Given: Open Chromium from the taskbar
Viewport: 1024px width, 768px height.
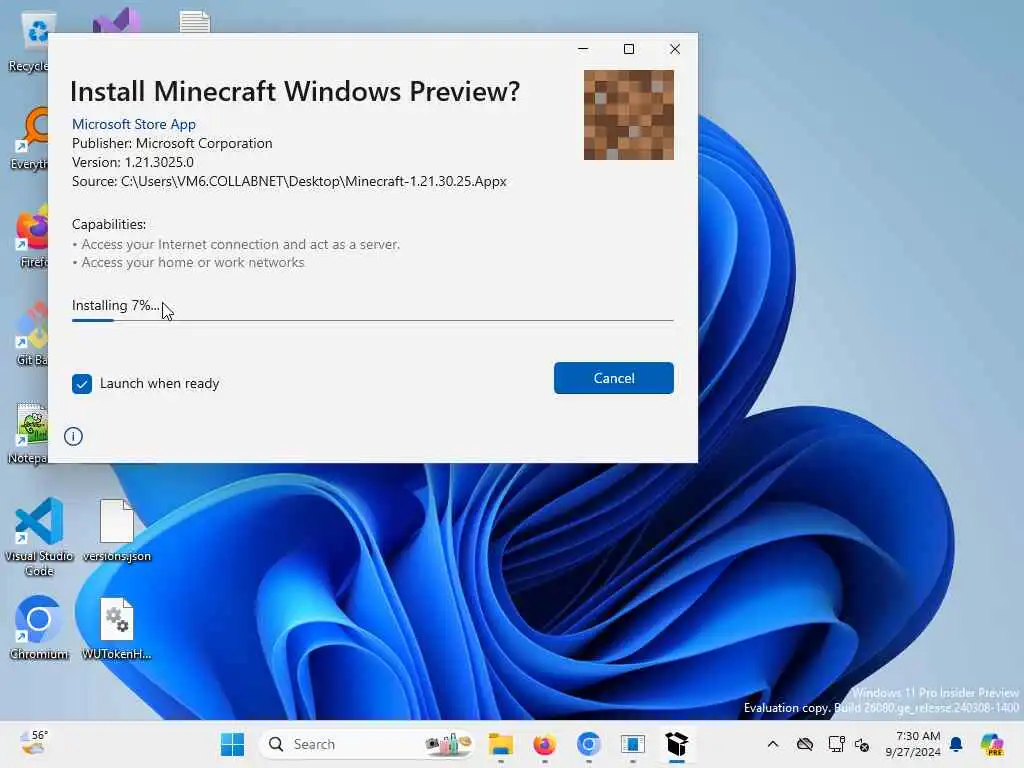Looking at the screenshot, I should (588, 744).
